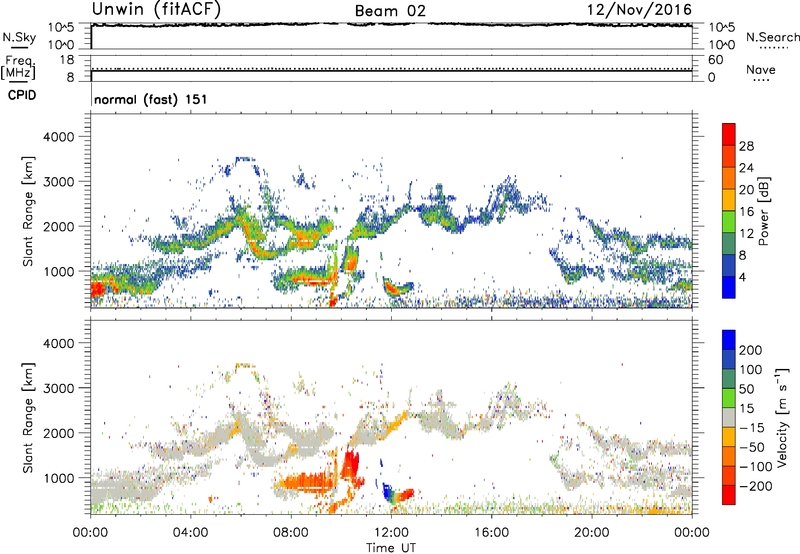The width and height of the screenshot is (800, 554).
Task: Click the '18' frequency axis value
Action: (x=67, y=60)
